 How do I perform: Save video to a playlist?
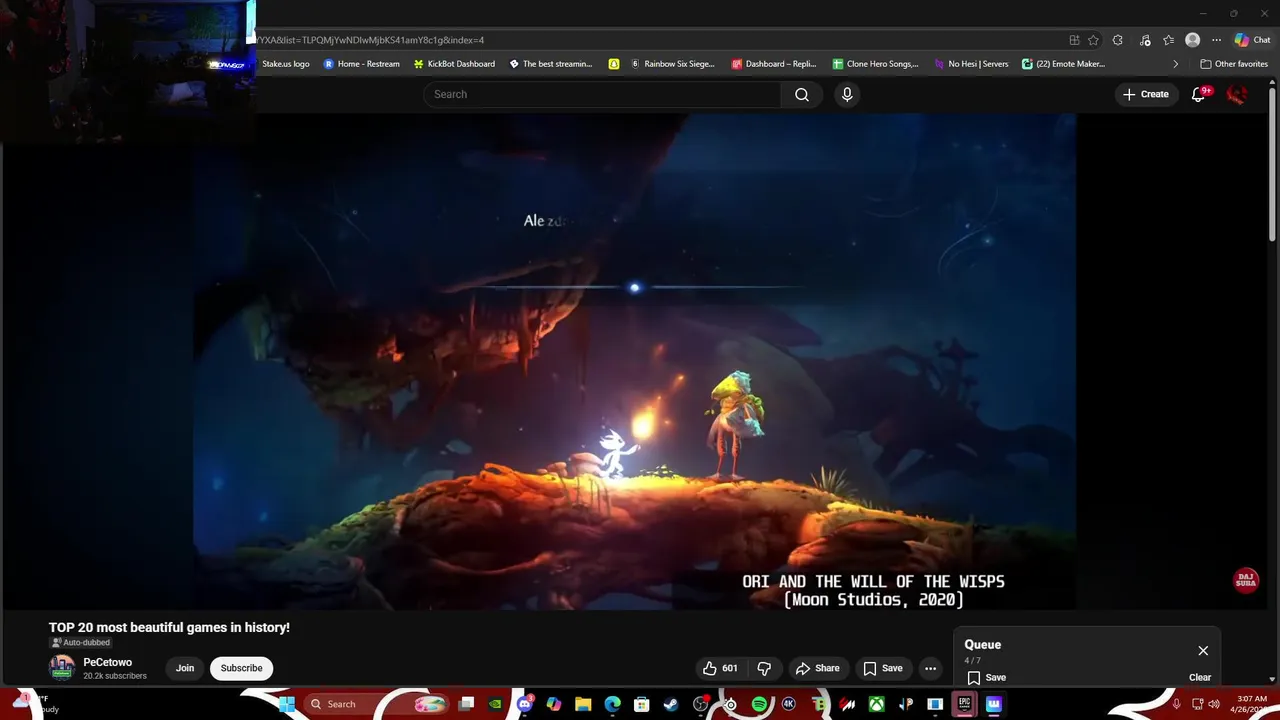(x=883, y=668)
